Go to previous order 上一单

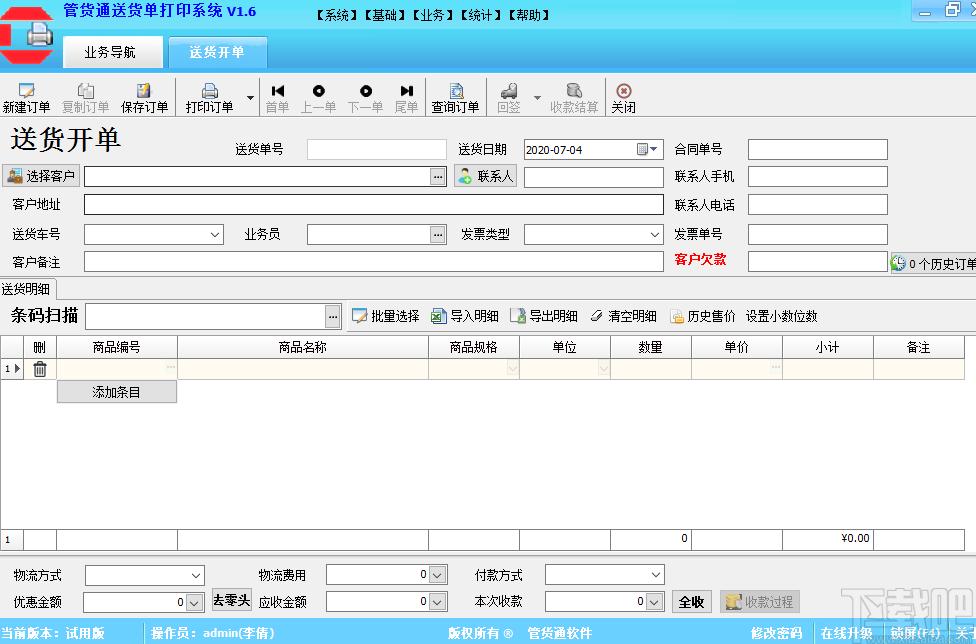318,98
